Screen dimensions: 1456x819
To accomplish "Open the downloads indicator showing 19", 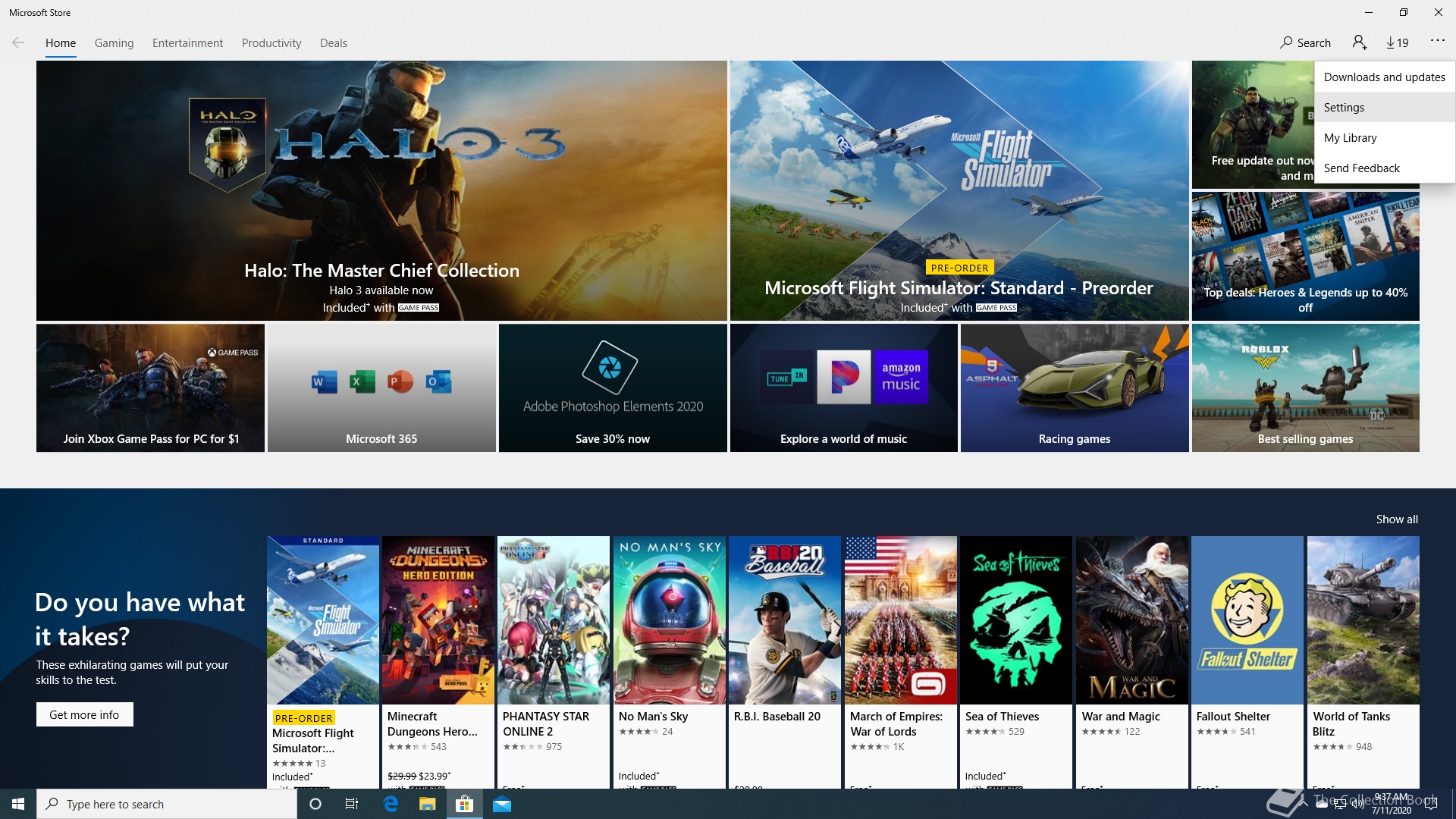I will click(x=1397, y=43).
